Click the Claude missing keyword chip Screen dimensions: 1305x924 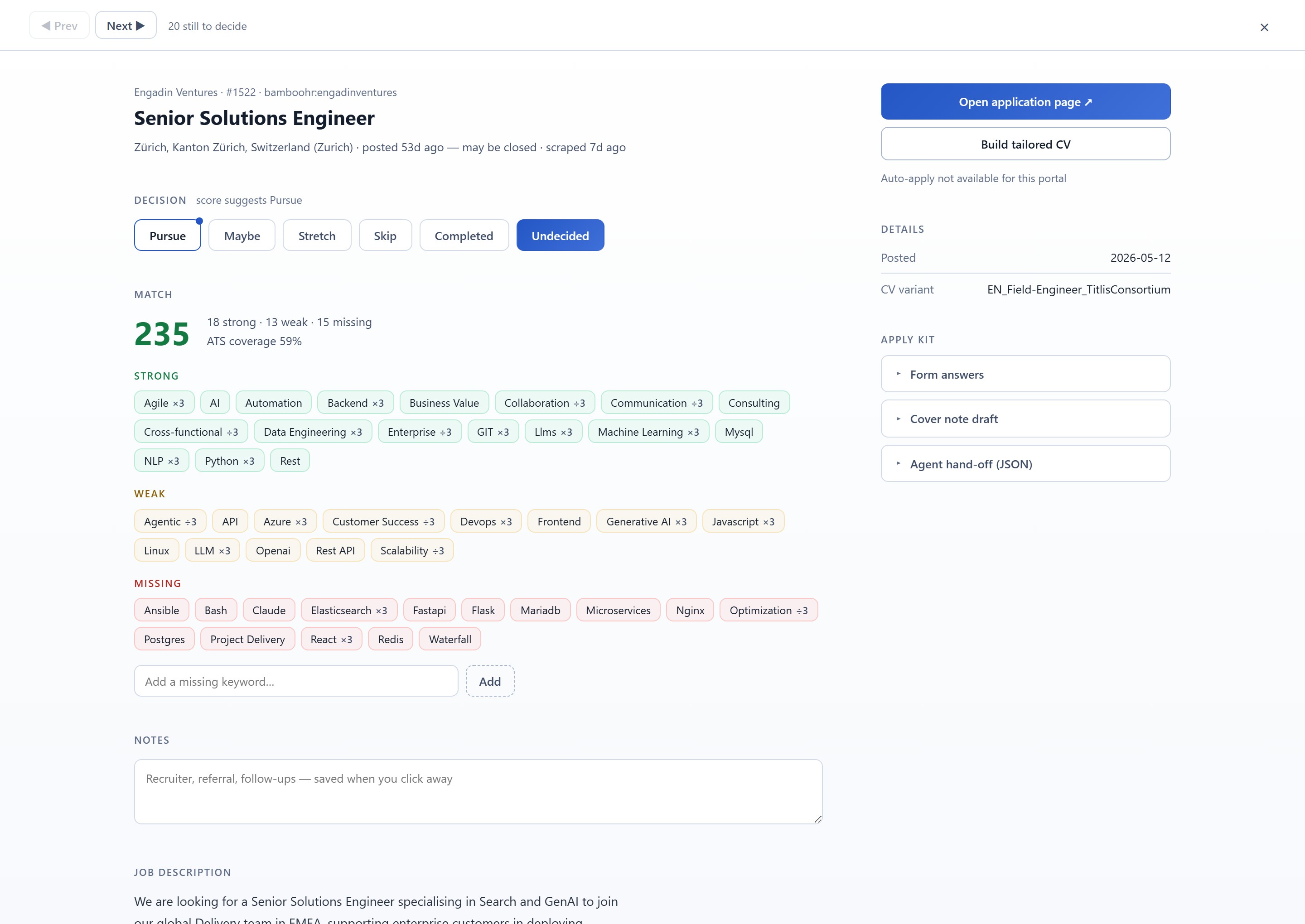pyautogui.click(x=269, y=611)
